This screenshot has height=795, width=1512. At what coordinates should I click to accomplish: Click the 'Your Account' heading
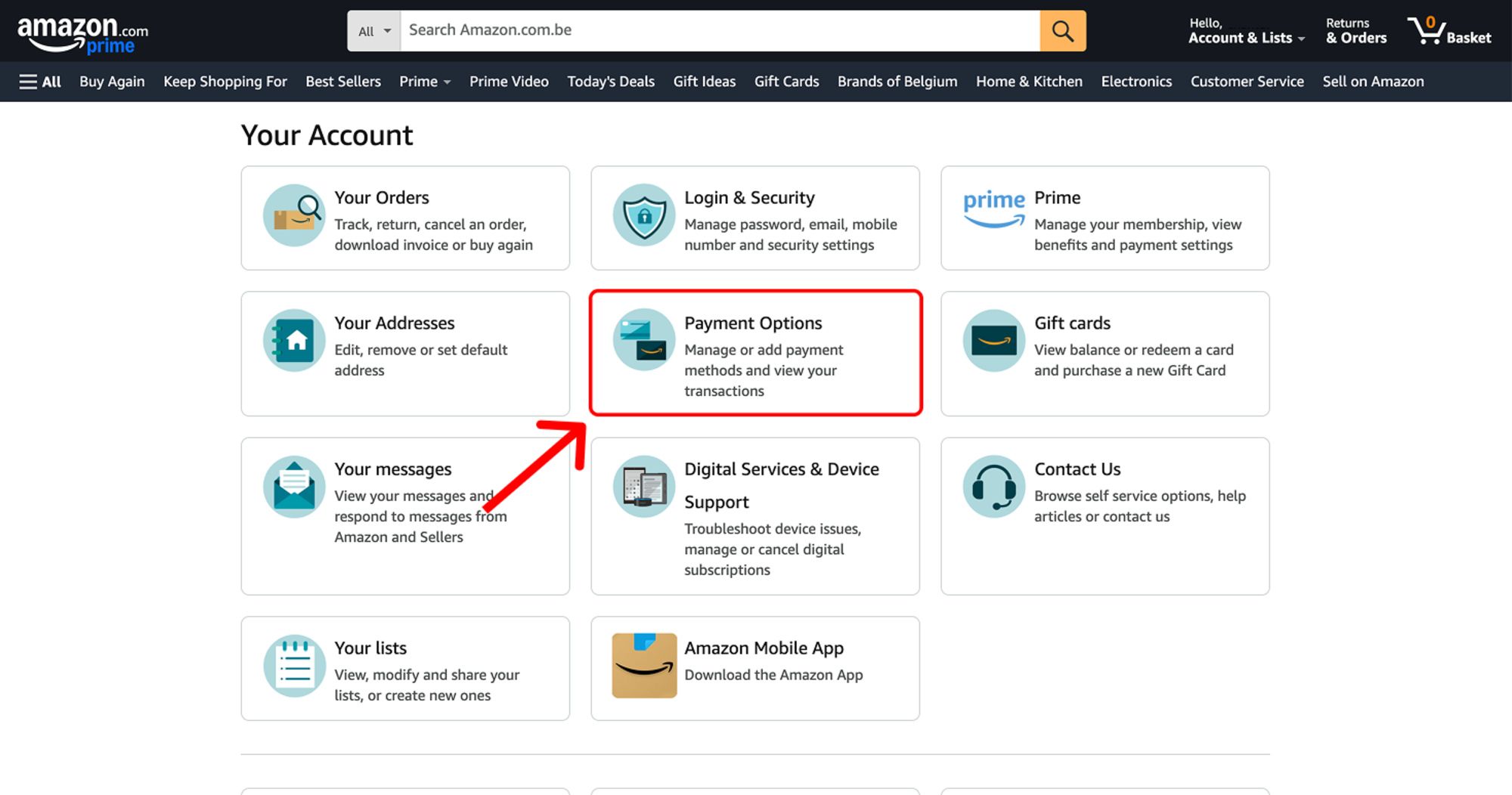click(327, 135)
